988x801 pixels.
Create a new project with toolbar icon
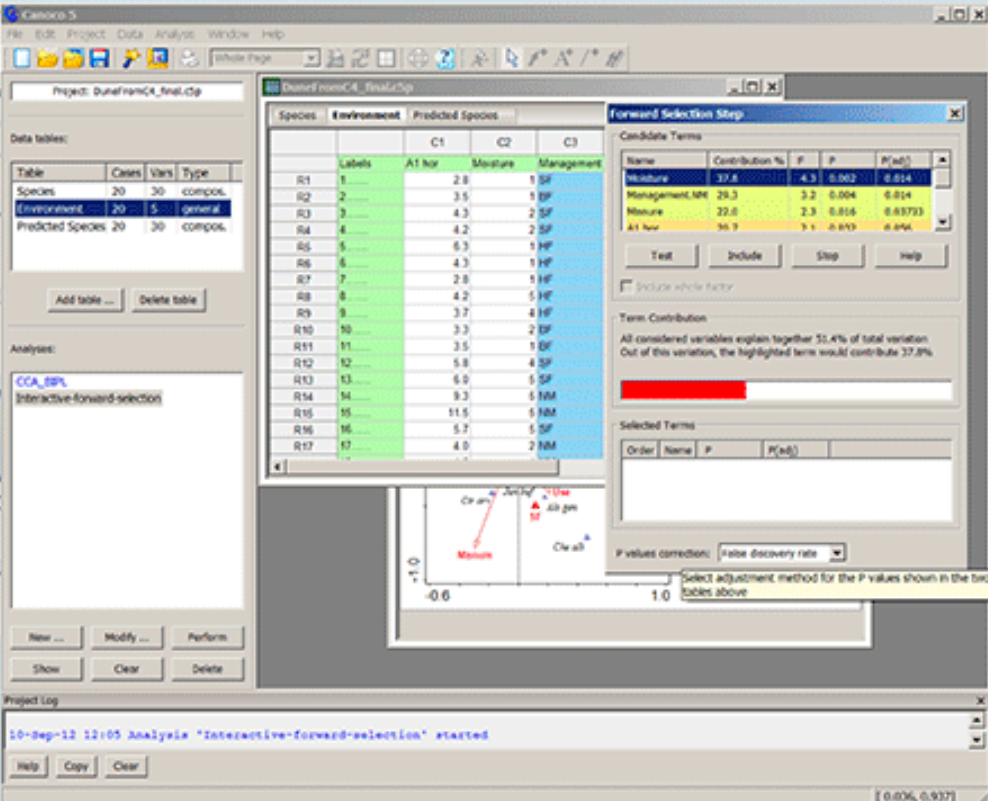[22, 58]
